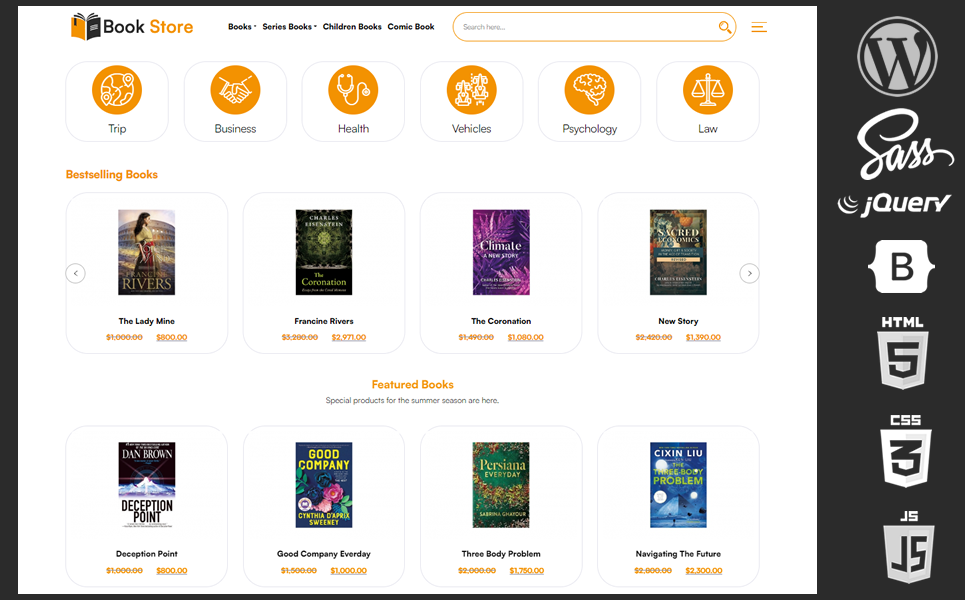Advance bestsellers carousel with next arrow
The image size is (965, 600).
(749, 273)
